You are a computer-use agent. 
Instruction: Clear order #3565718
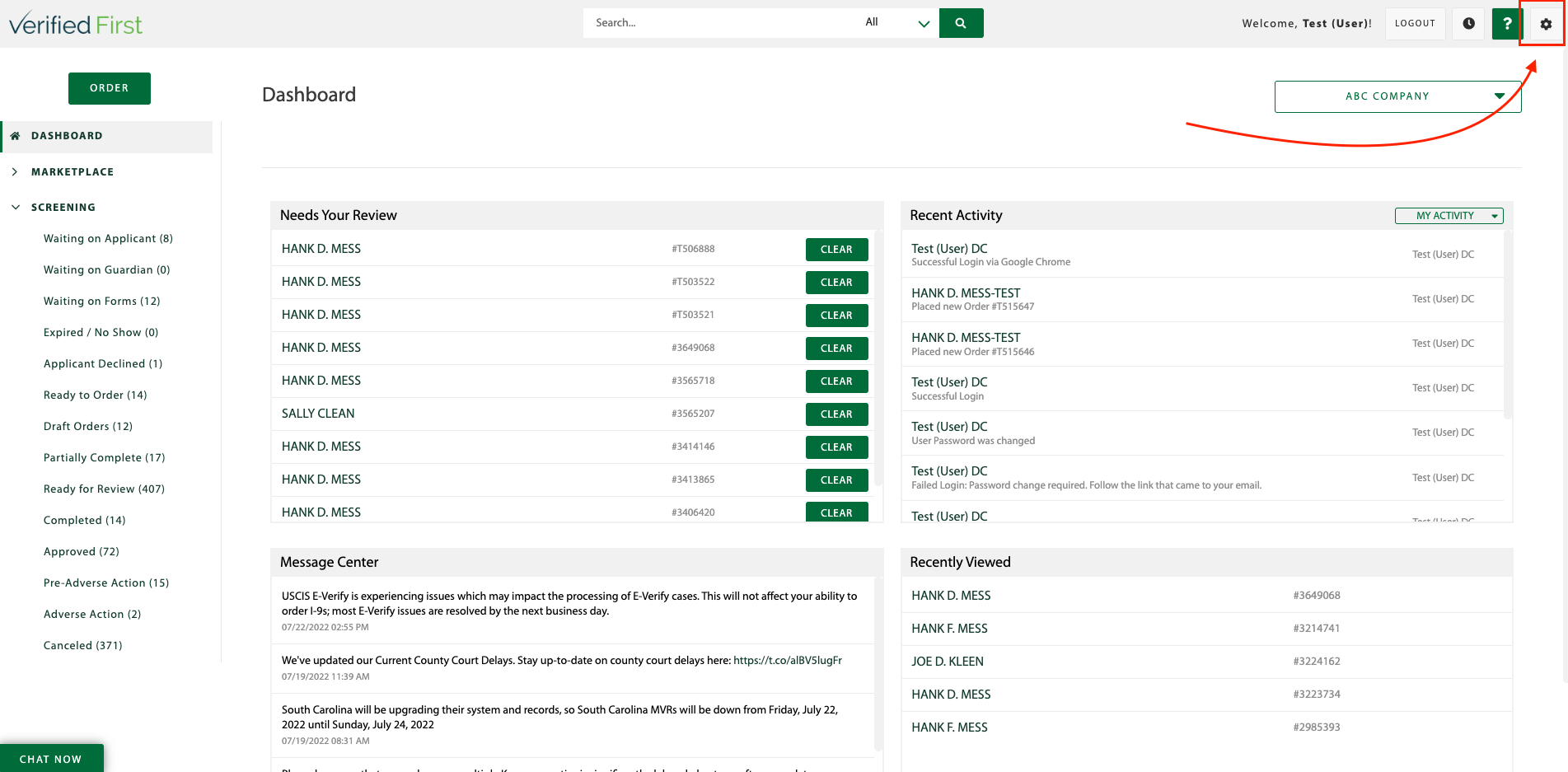point(836,381)
